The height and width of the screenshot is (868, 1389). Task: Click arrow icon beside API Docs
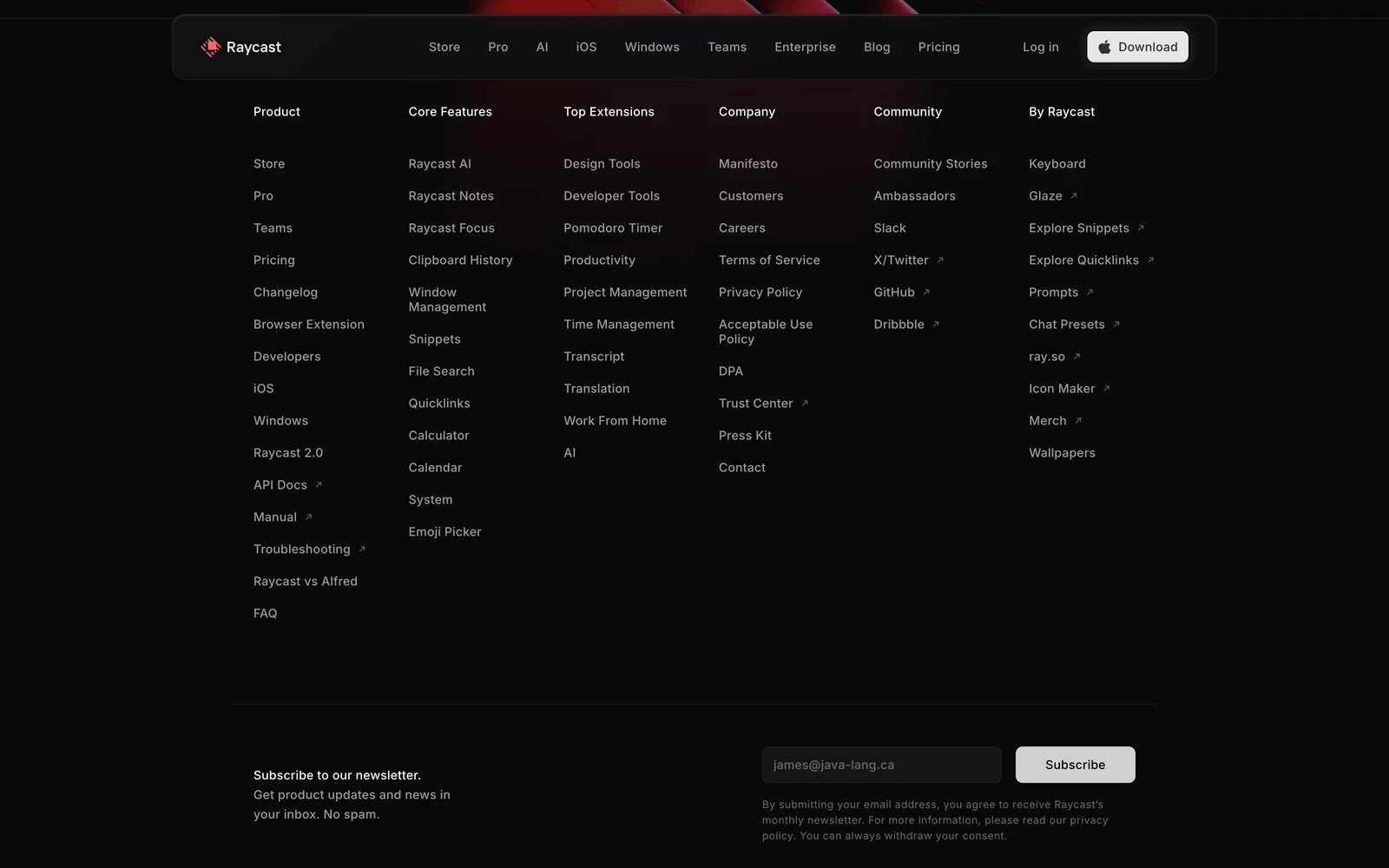pos(319,485)
